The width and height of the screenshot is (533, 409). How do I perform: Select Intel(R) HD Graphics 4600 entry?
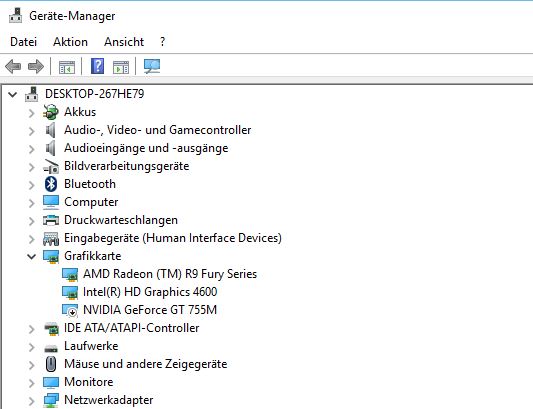click(x=150, y=292)
